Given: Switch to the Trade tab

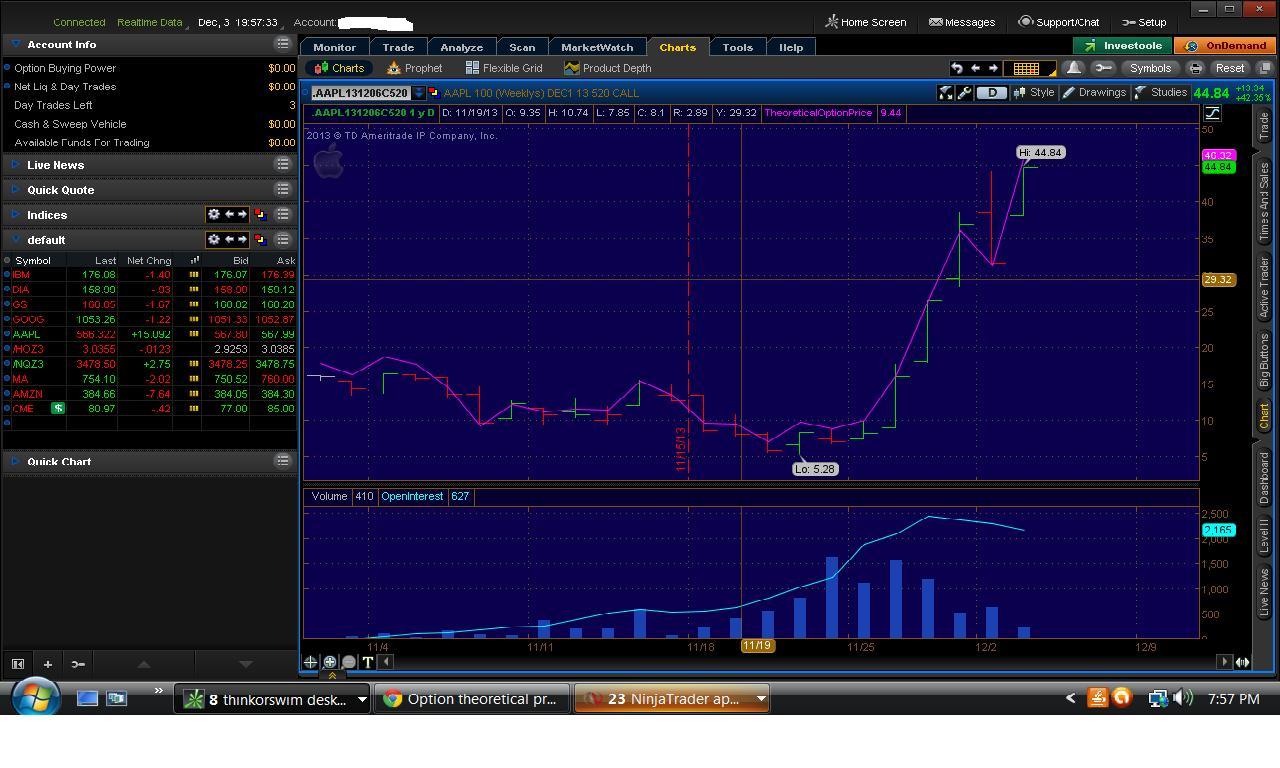Looking at the screenshot, I should coord(398,47).
